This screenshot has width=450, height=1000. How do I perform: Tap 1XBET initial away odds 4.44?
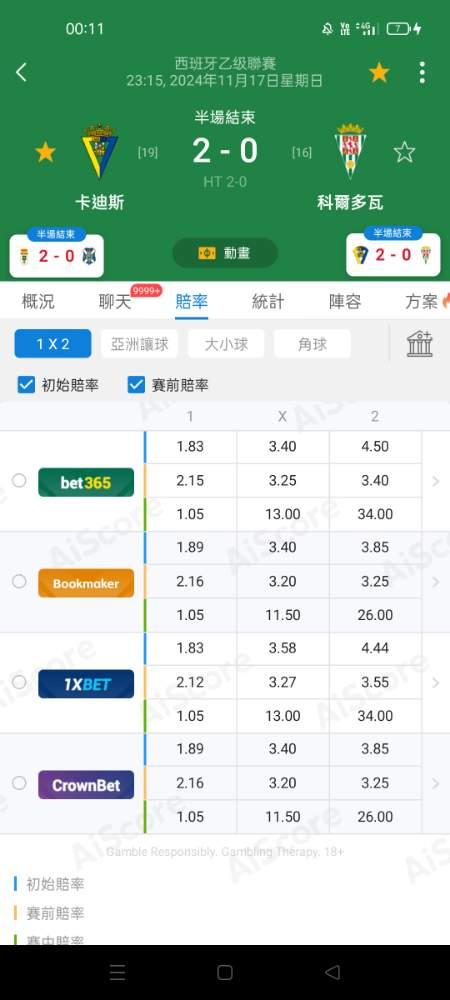coord(375,648)
